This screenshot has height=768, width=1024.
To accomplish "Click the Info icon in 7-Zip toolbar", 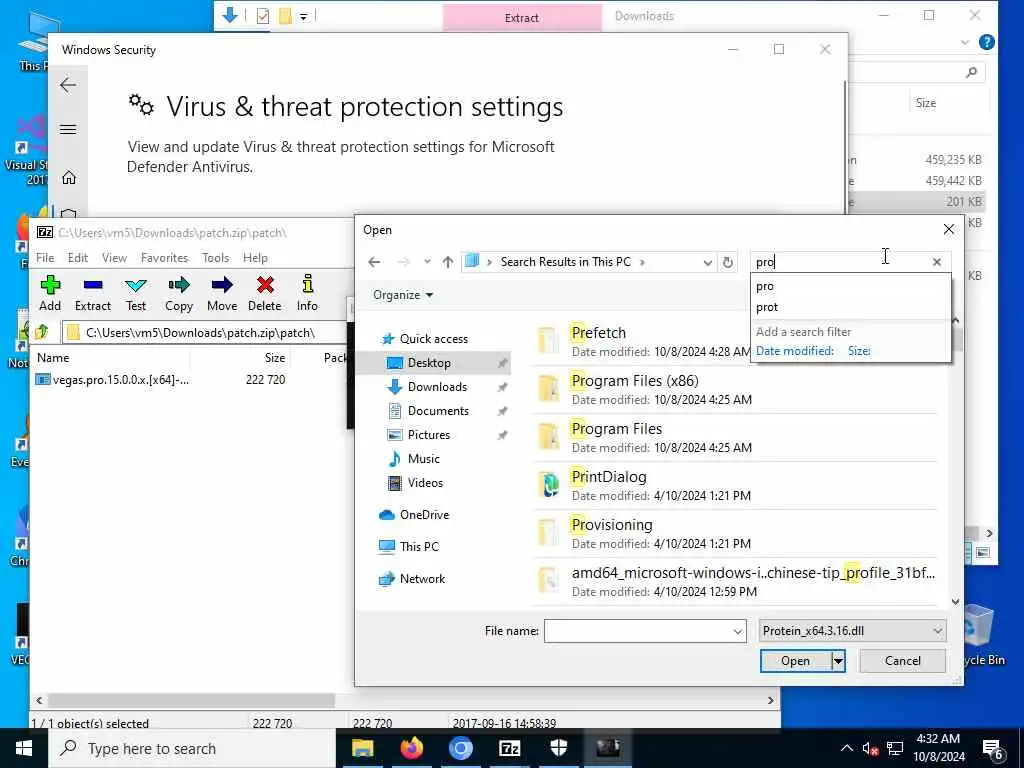I will [308, 285].
